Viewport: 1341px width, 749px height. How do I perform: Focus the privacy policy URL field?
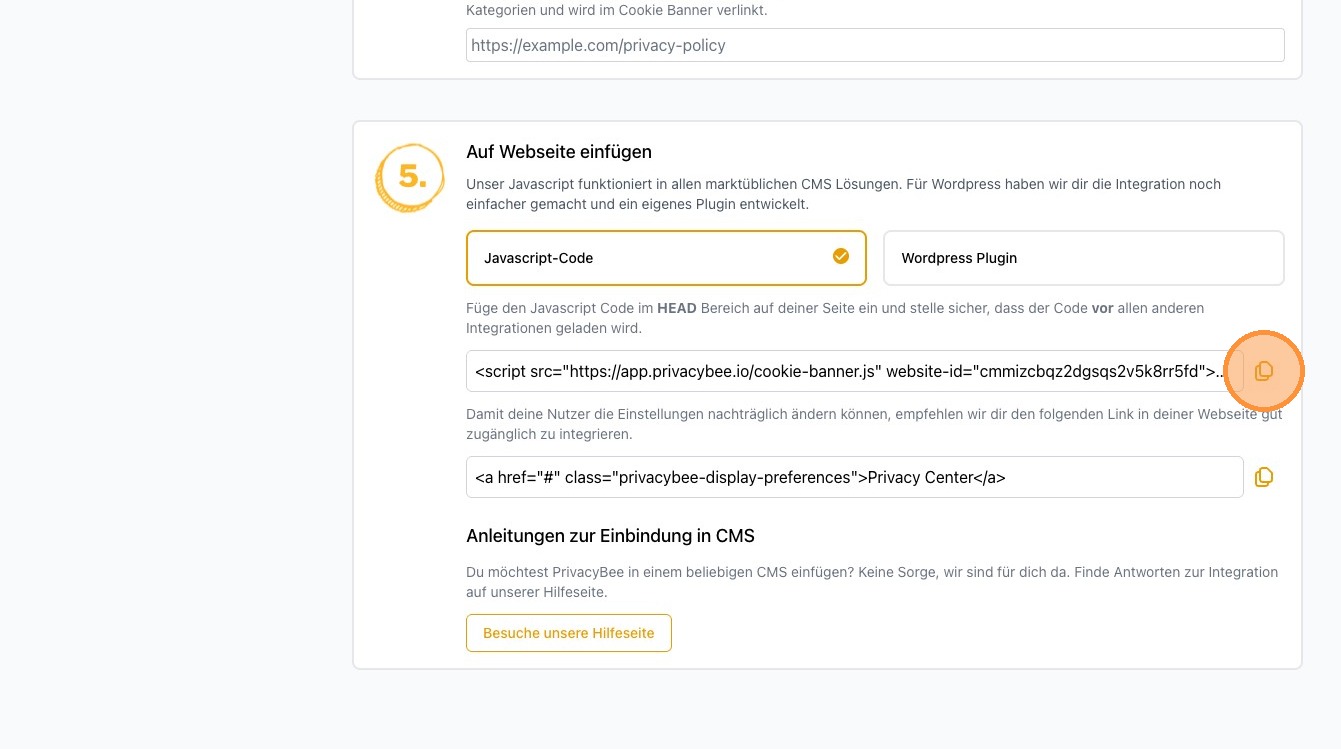pyautogui.click(x=874, y=45)
